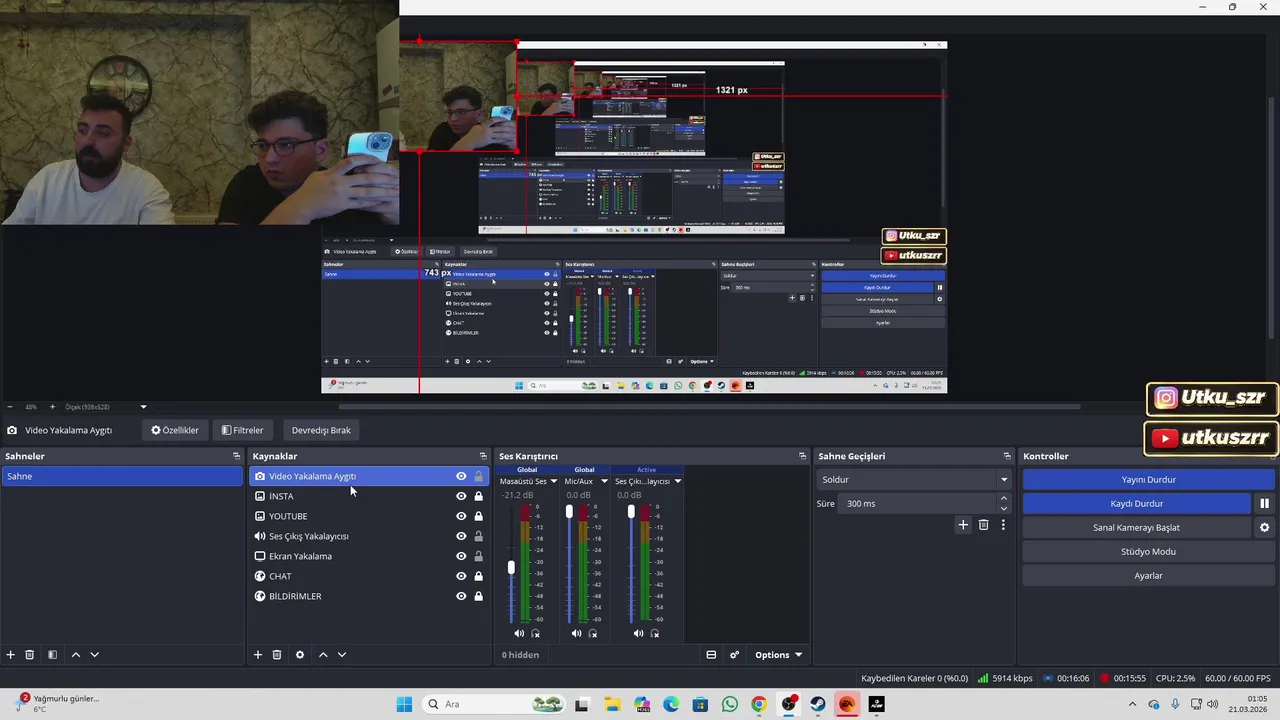1280x720 pixels.
Task: Select the CHAT source row
Action: click(x=368, y=576)
